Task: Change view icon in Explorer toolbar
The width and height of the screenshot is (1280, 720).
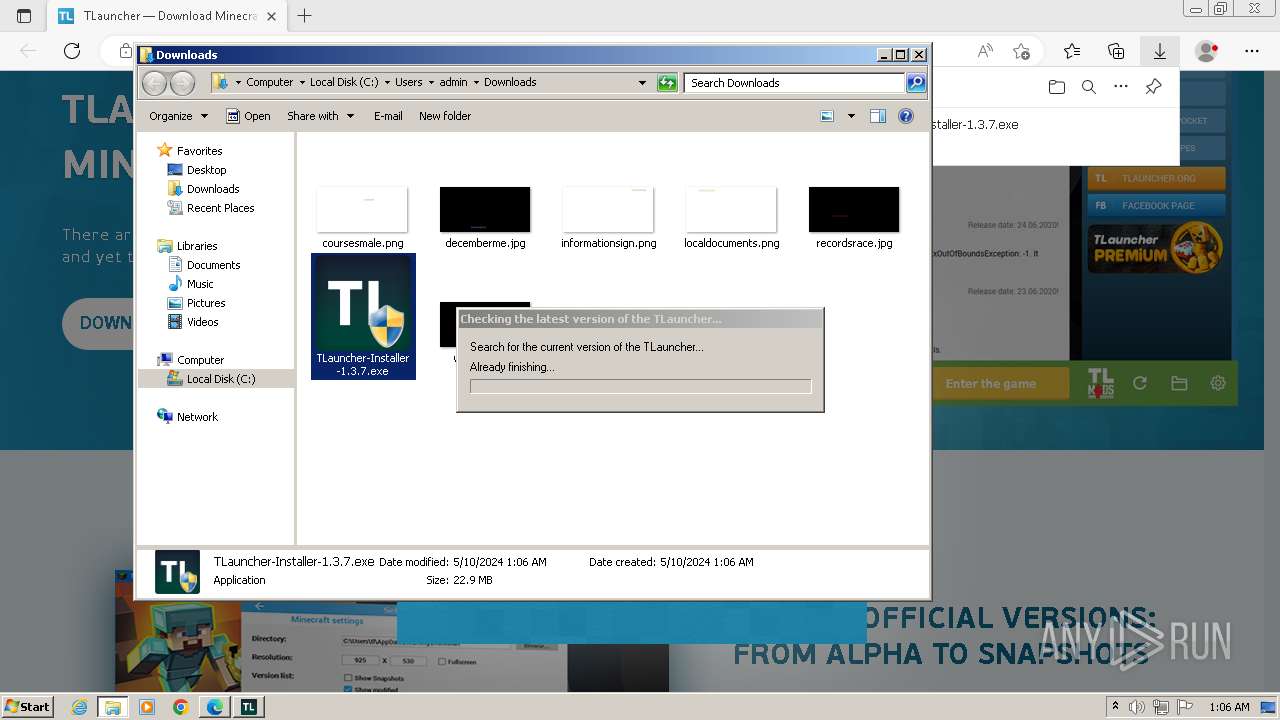Action: tap(827, 116)
